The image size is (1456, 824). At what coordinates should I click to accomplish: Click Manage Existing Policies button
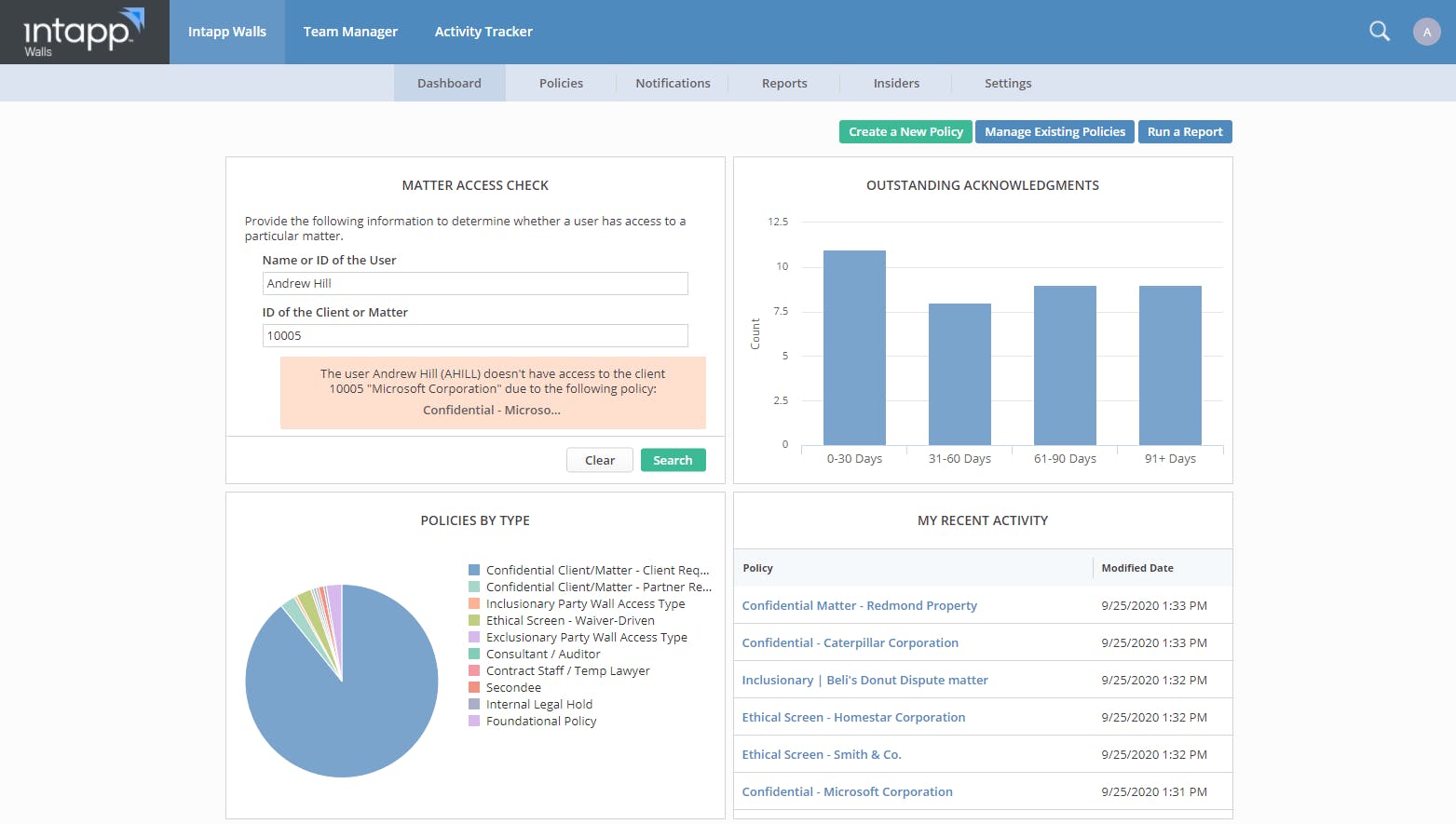[1055, 132]
